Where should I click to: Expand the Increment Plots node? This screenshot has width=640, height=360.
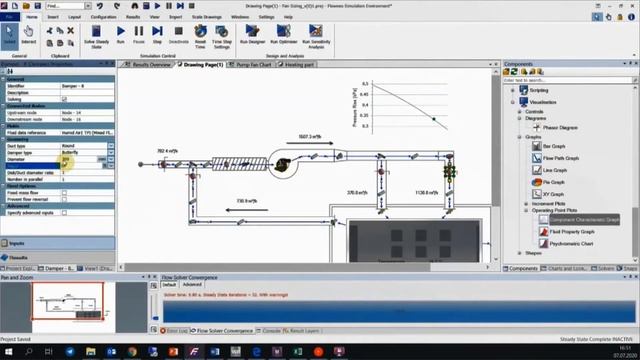pyautogui.click(x=526, y=204)
